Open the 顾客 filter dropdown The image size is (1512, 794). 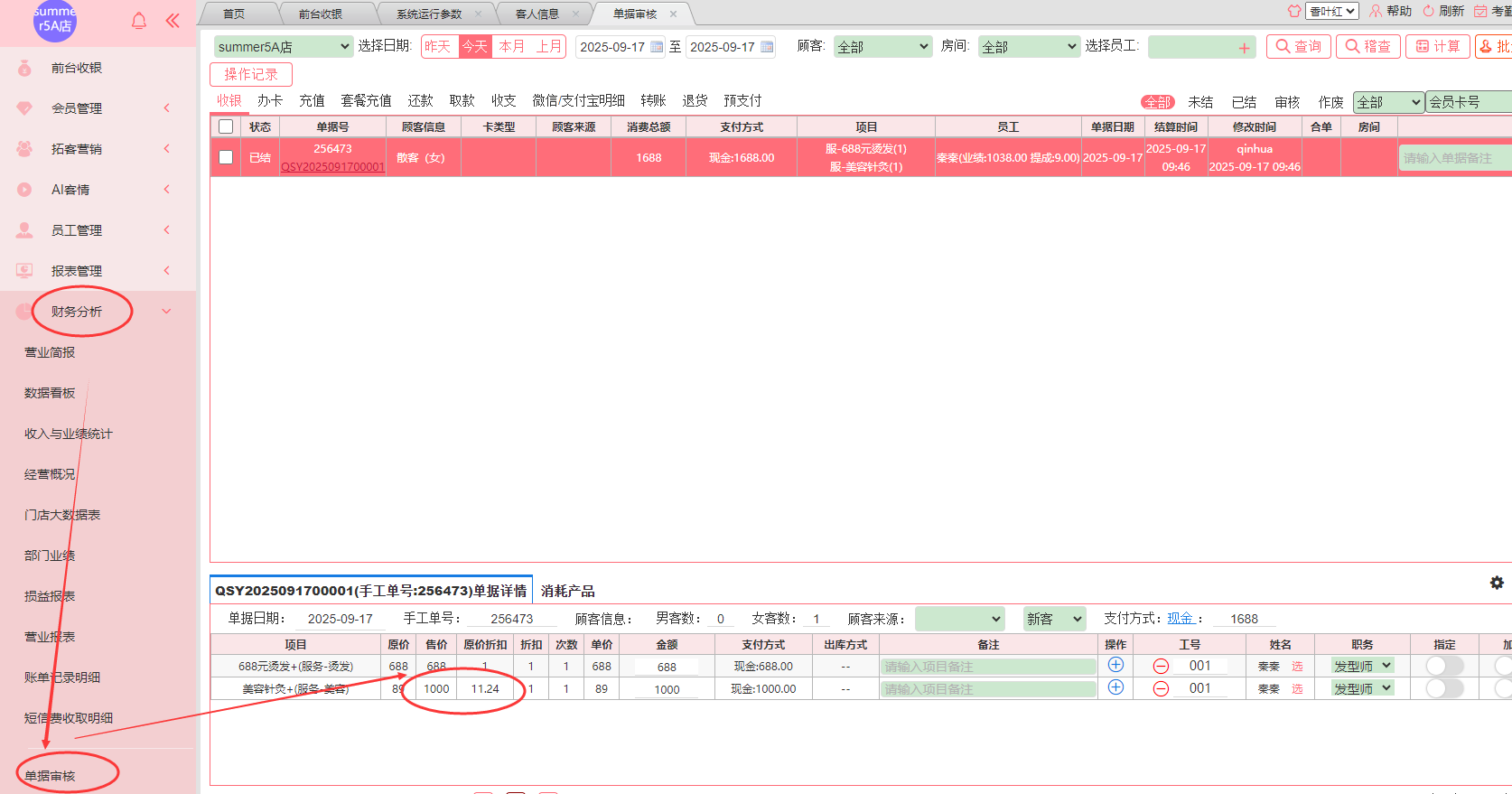coord(882,47)
